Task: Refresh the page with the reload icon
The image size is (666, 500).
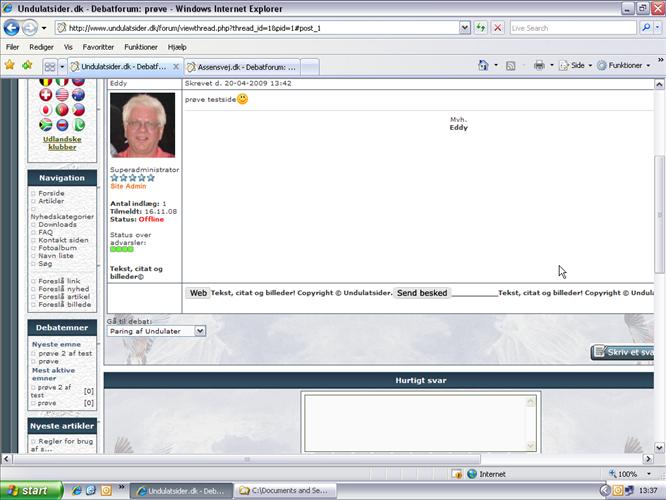Action: pos(480,27)
